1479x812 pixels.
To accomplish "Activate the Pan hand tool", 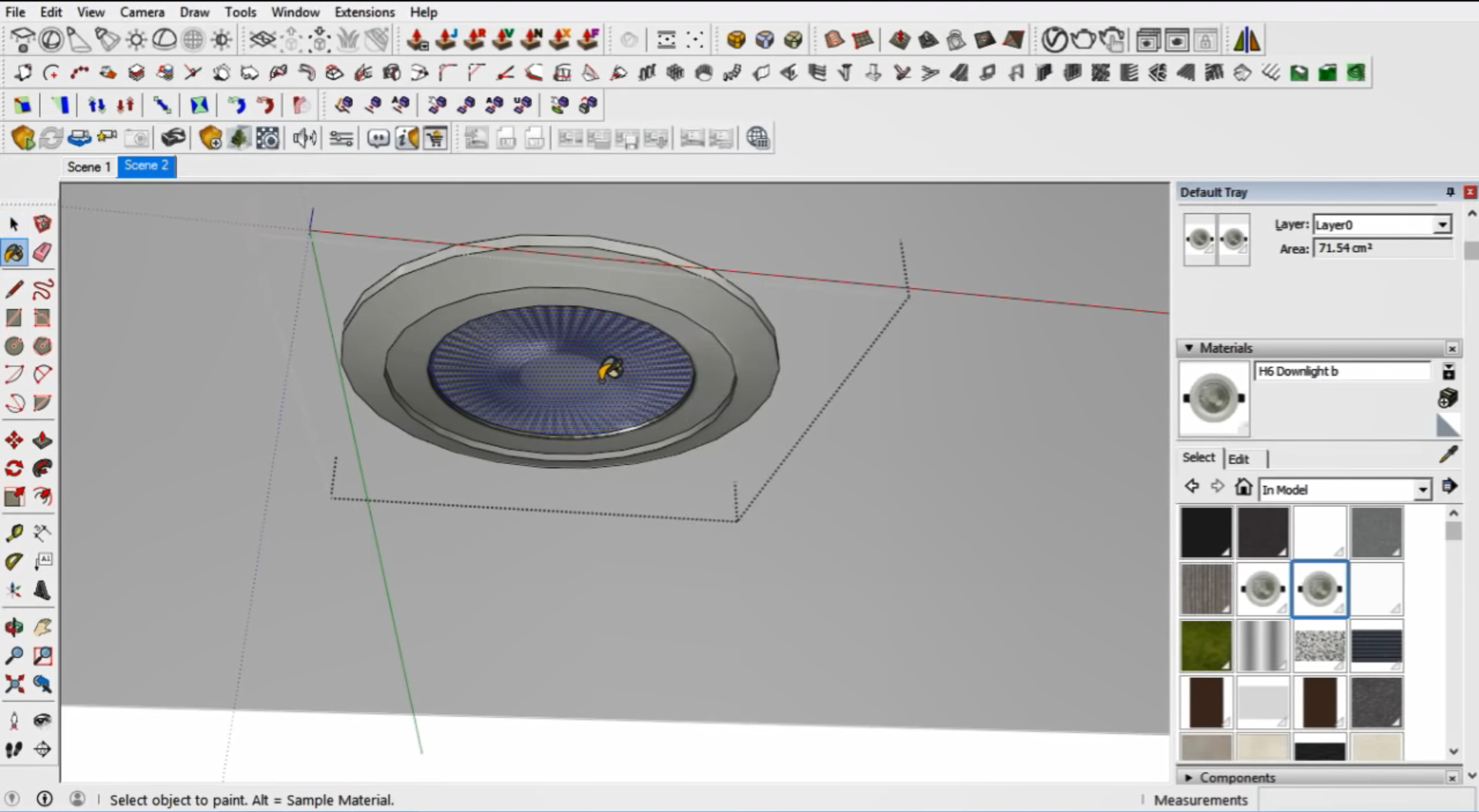I will click(42, 627).
